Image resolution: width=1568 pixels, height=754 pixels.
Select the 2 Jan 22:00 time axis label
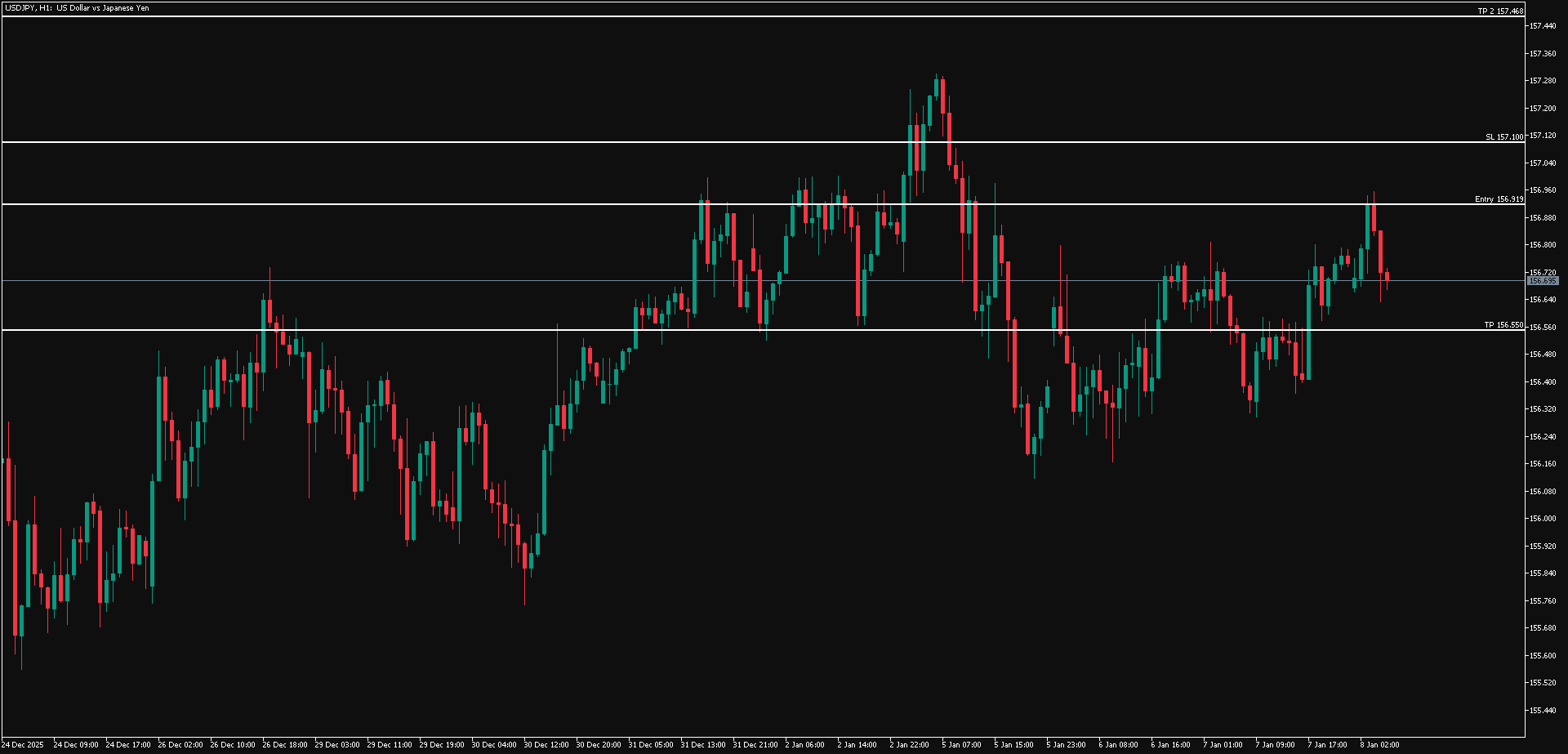909,745
